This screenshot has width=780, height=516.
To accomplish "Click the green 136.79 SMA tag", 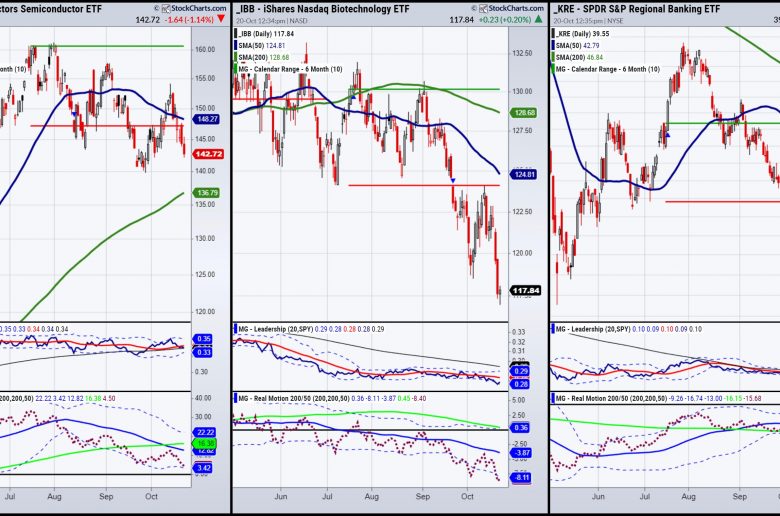I will (208, 193).
